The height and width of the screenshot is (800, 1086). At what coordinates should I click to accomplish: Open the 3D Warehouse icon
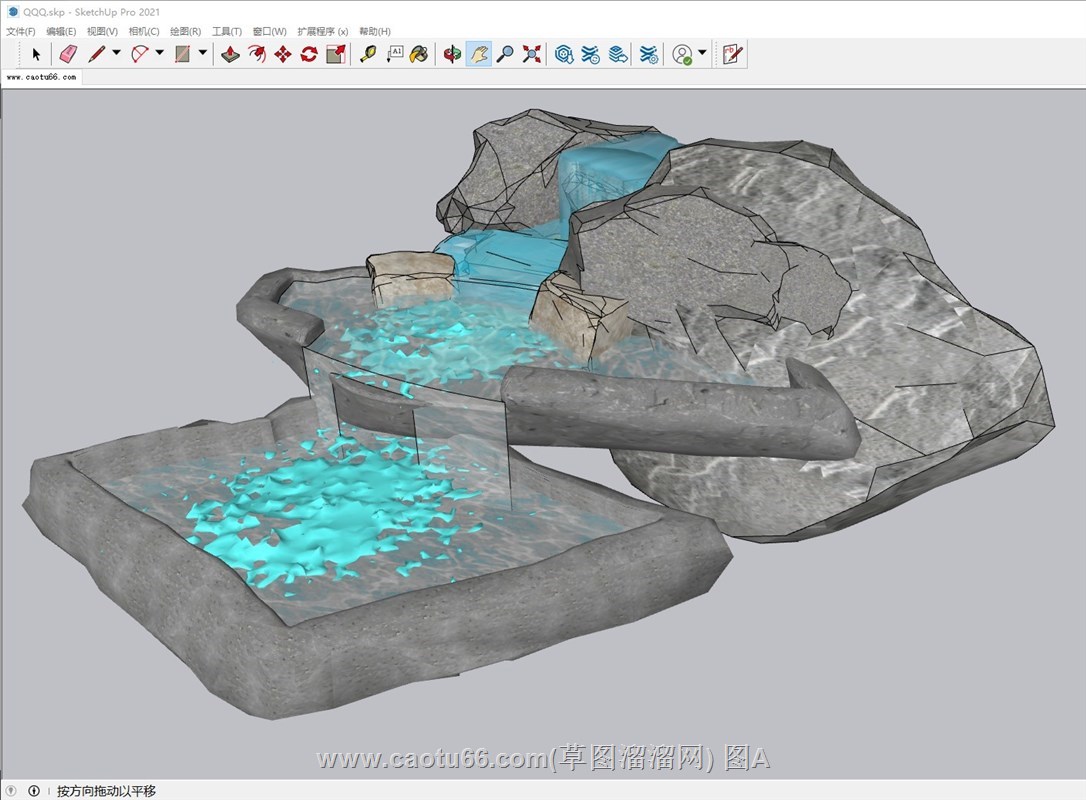pos(564,54)
